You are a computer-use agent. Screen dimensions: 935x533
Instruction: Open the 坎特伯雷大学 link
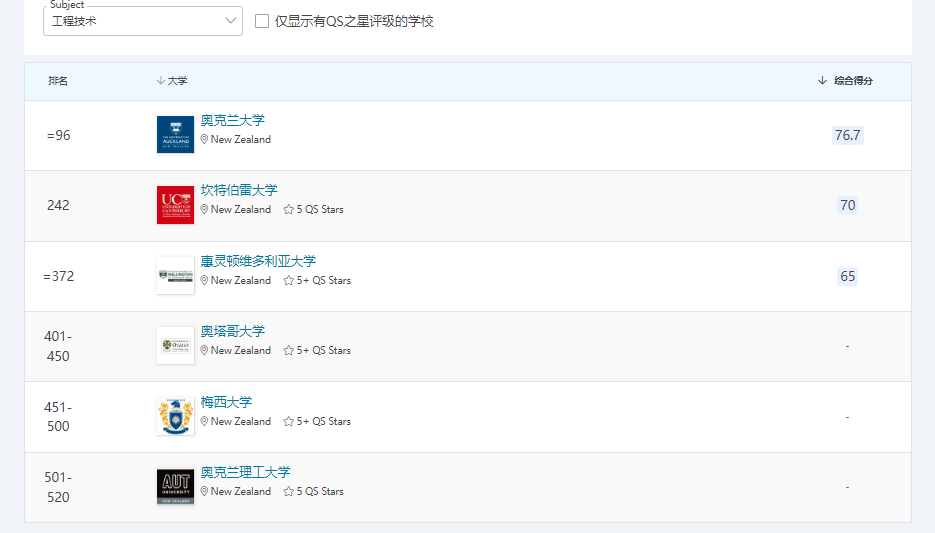[x=239, y=190]
